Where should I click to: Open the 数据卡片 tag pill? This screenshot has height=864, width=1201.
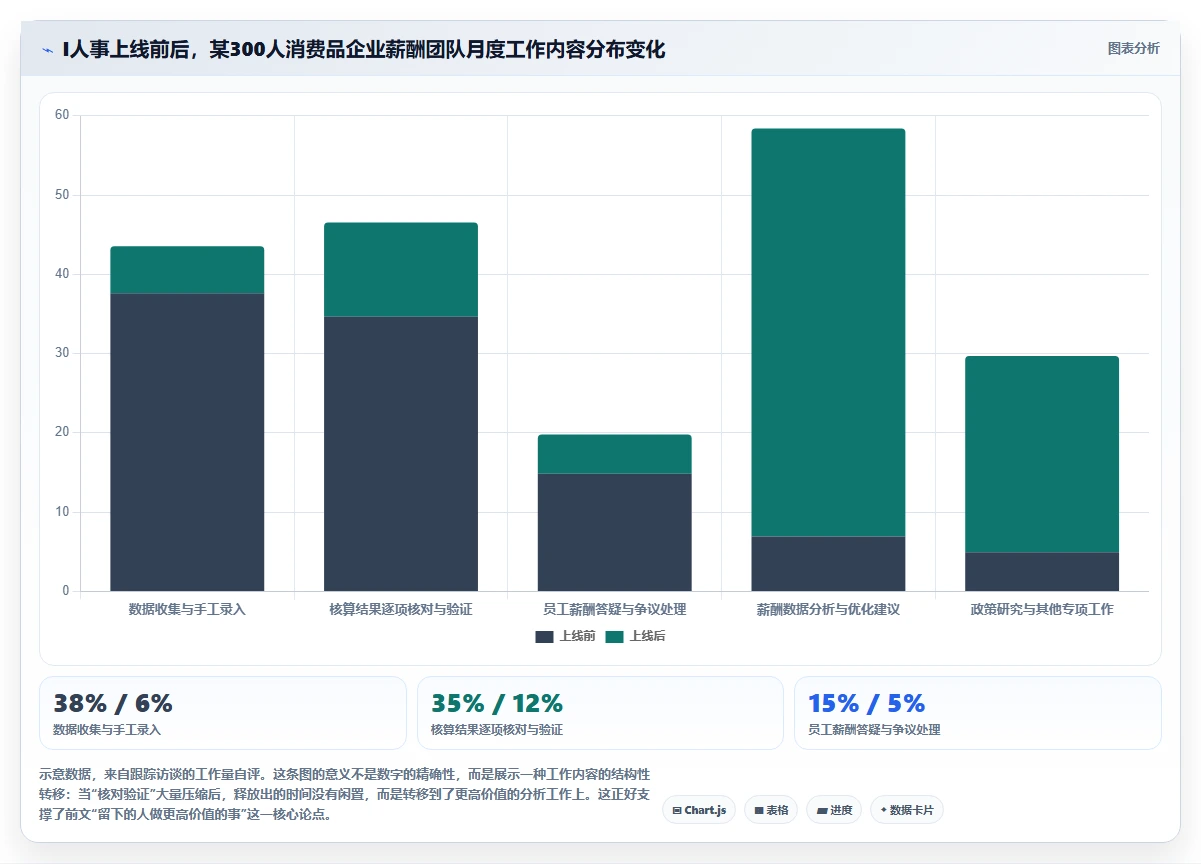(x=907, y=810)
